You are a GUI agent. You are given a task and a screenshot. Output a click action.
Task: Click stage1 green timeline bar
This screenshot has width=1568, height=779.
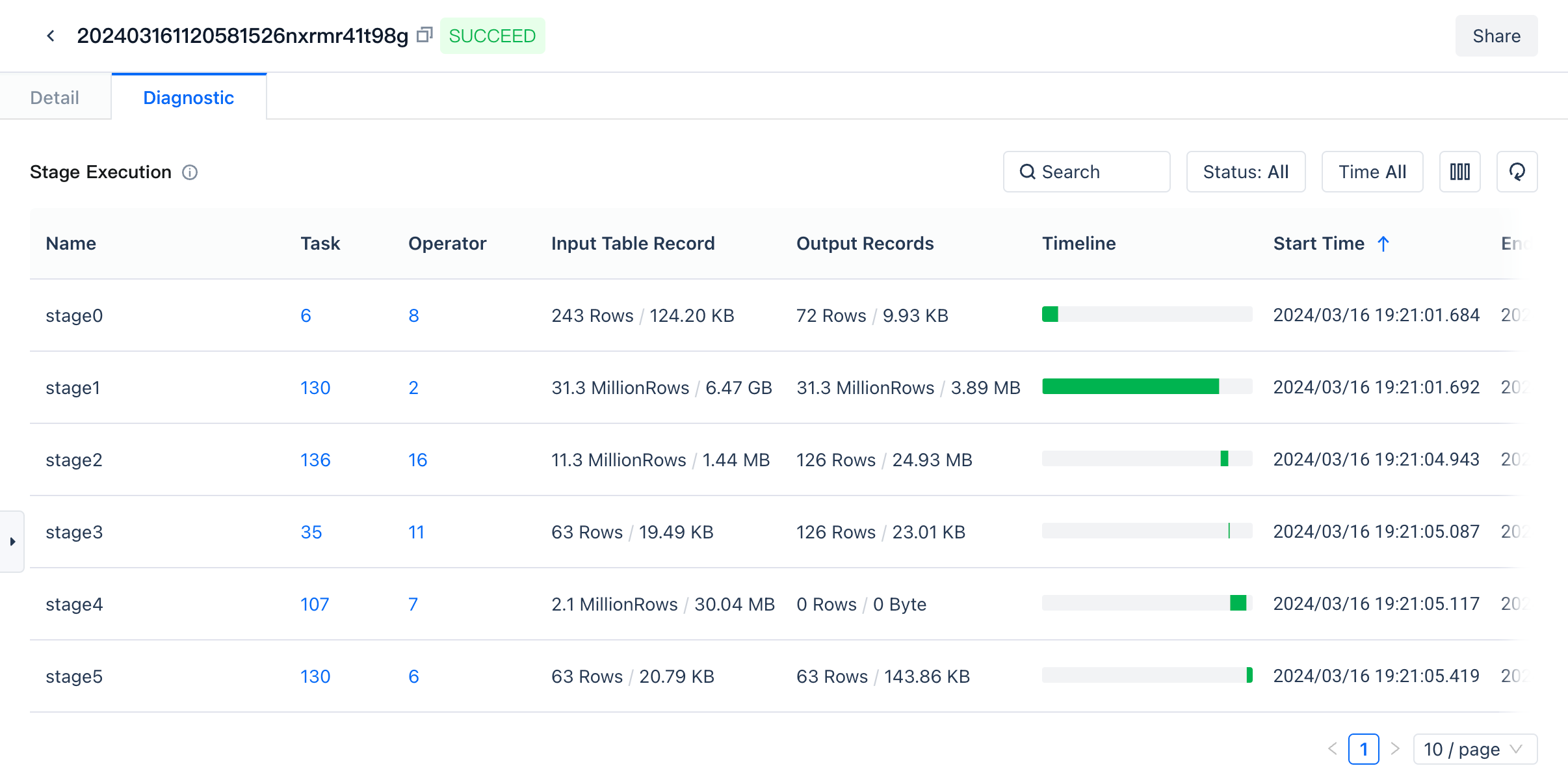(x=1130, y=387)
